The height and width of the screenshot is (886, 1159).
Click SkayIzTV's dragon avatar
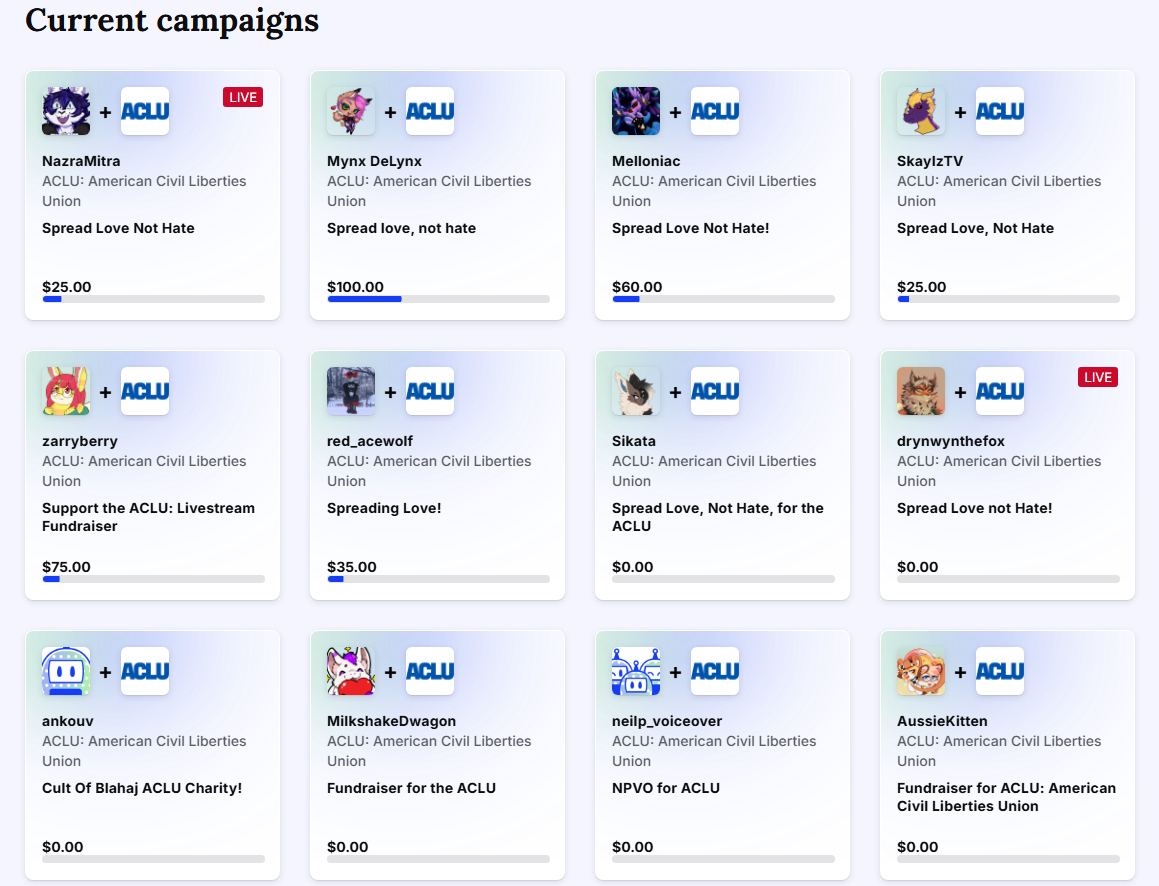point(921,111)
